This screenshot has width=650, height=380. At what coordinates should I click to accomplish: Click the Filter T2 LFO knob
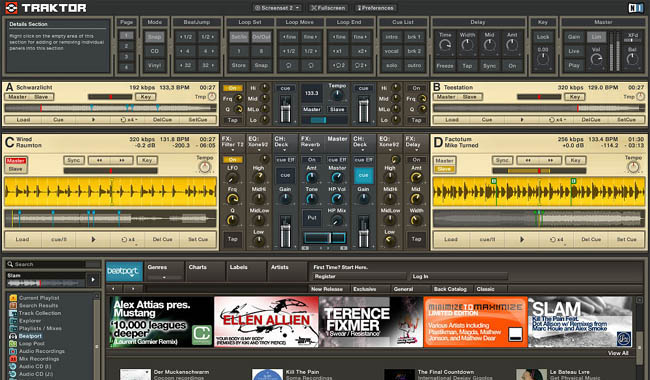point(232,178)
